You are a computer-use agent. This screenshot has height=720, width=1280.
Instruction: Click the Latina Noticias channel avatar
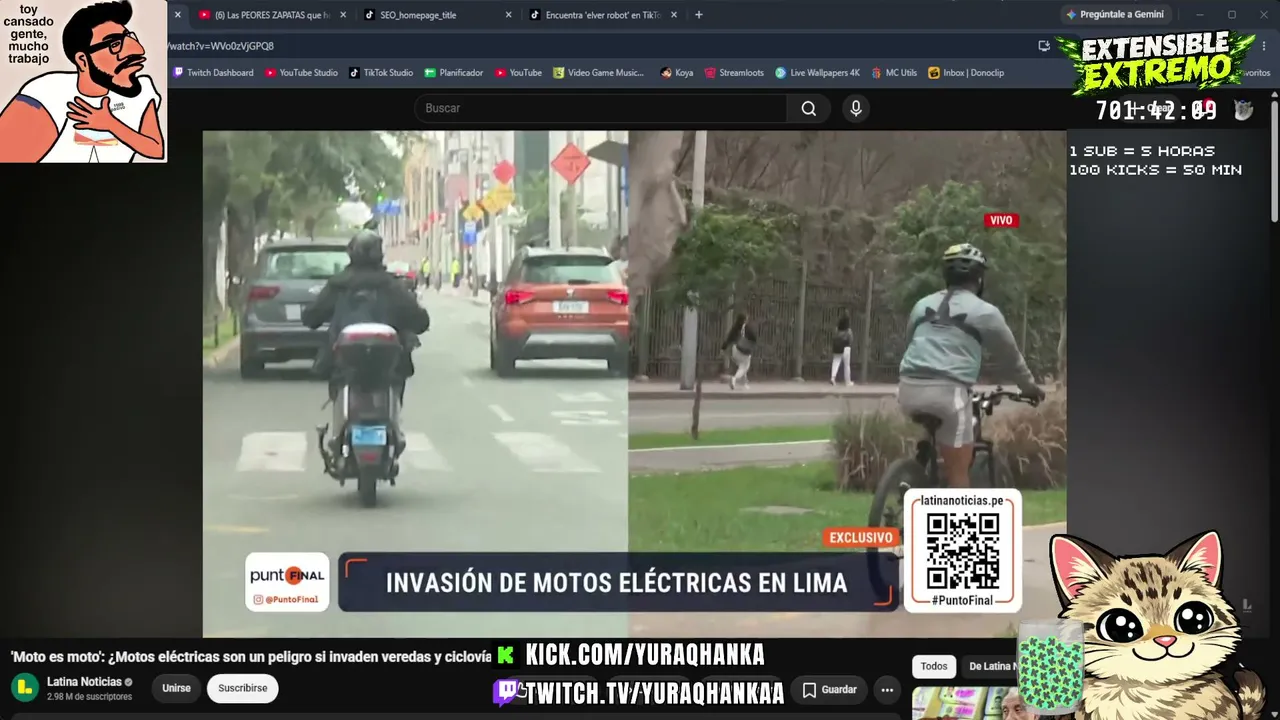point(25,688)
